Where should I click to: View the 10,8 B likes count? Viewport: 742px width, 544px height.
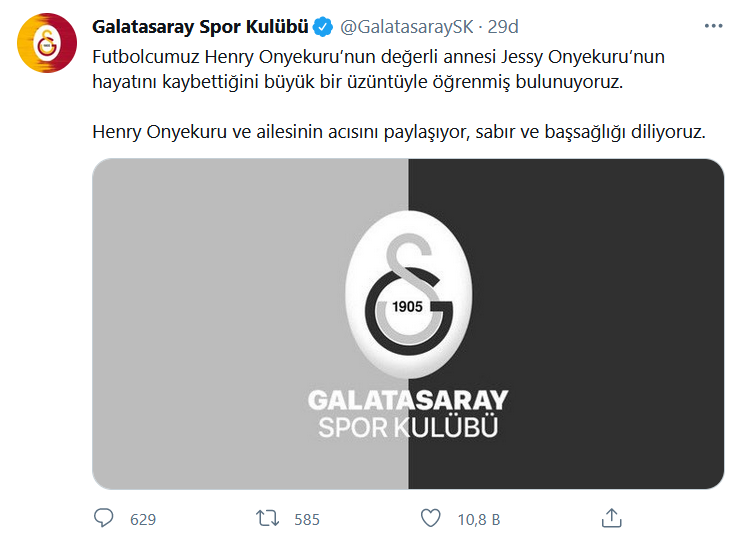click(479, 520)
